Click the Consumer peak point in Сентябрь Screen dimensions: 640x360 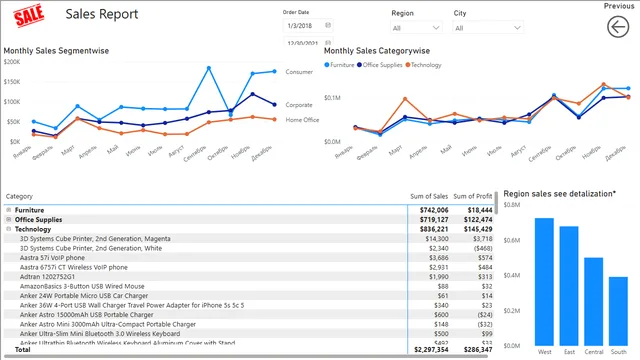pyautogui.click(x=209, y=68)
